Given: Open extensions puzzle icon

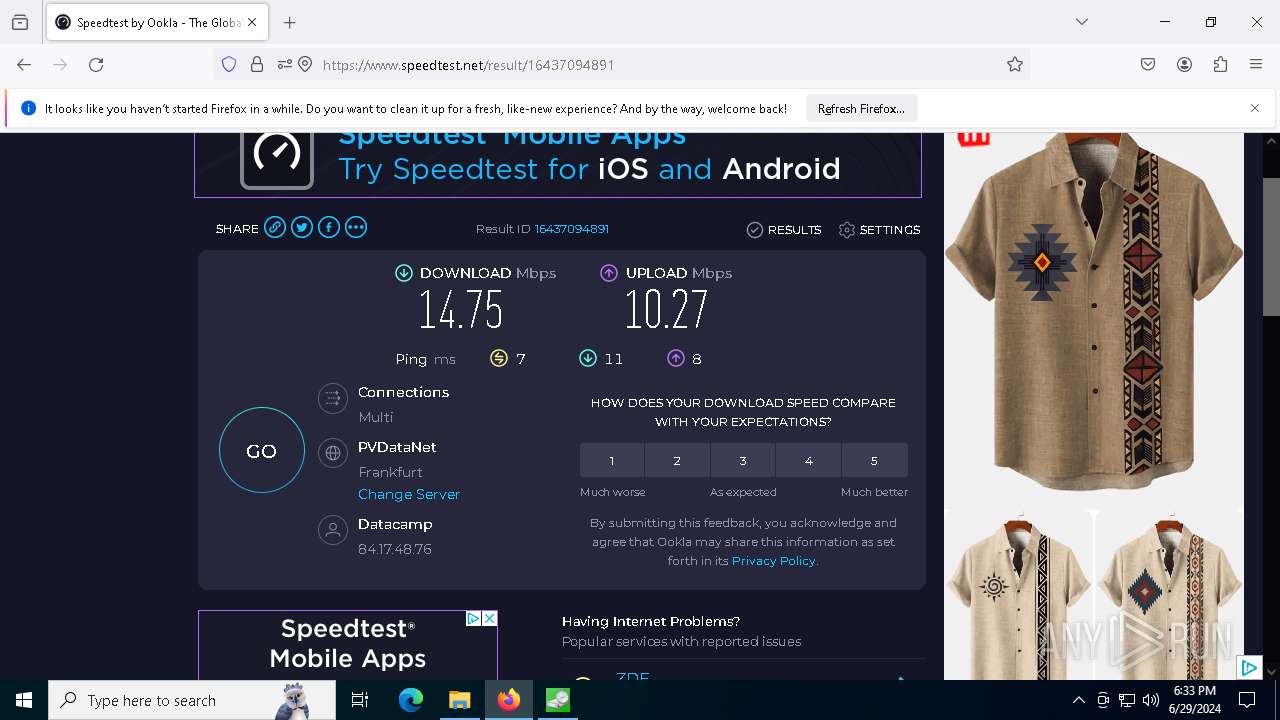Looking at the screenshot, I should tap(1220, 64).
